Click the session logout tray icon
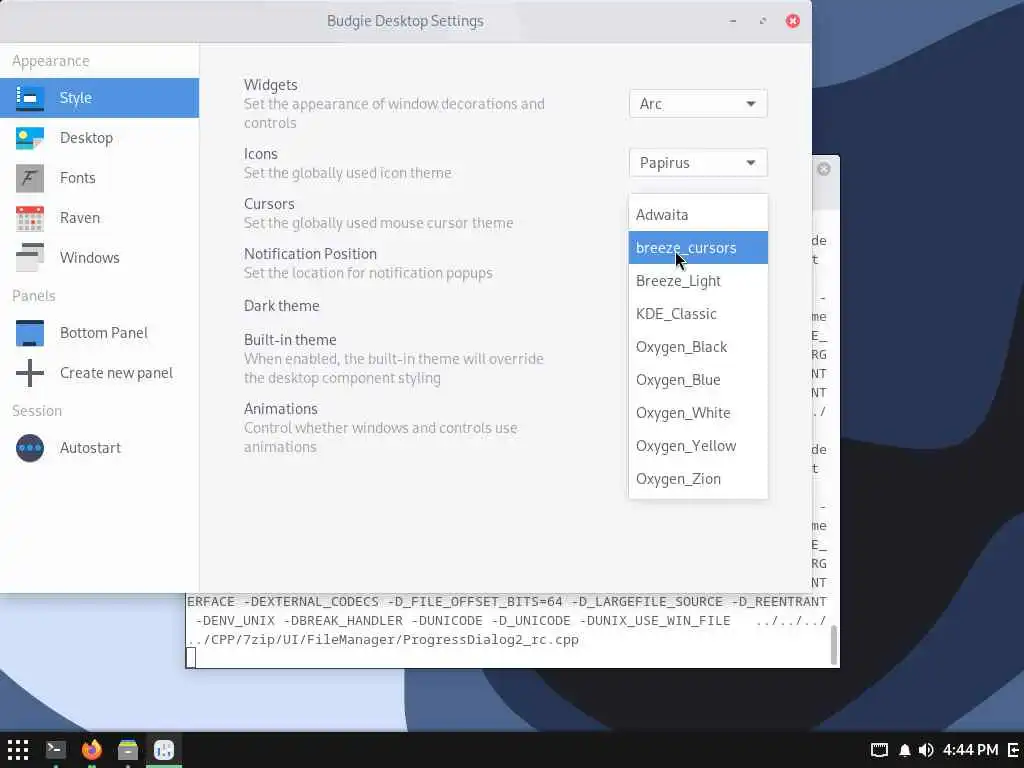Screen dimensions: 1024x768 click(x=1014, y=750)
